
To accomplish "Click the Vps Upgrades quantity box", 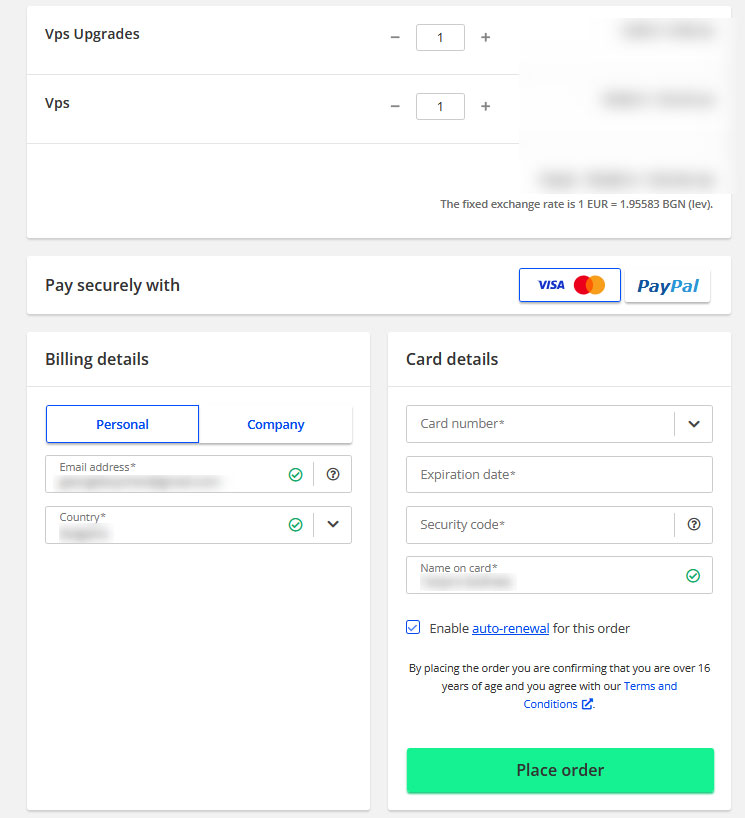I will [x=440, y=37].
